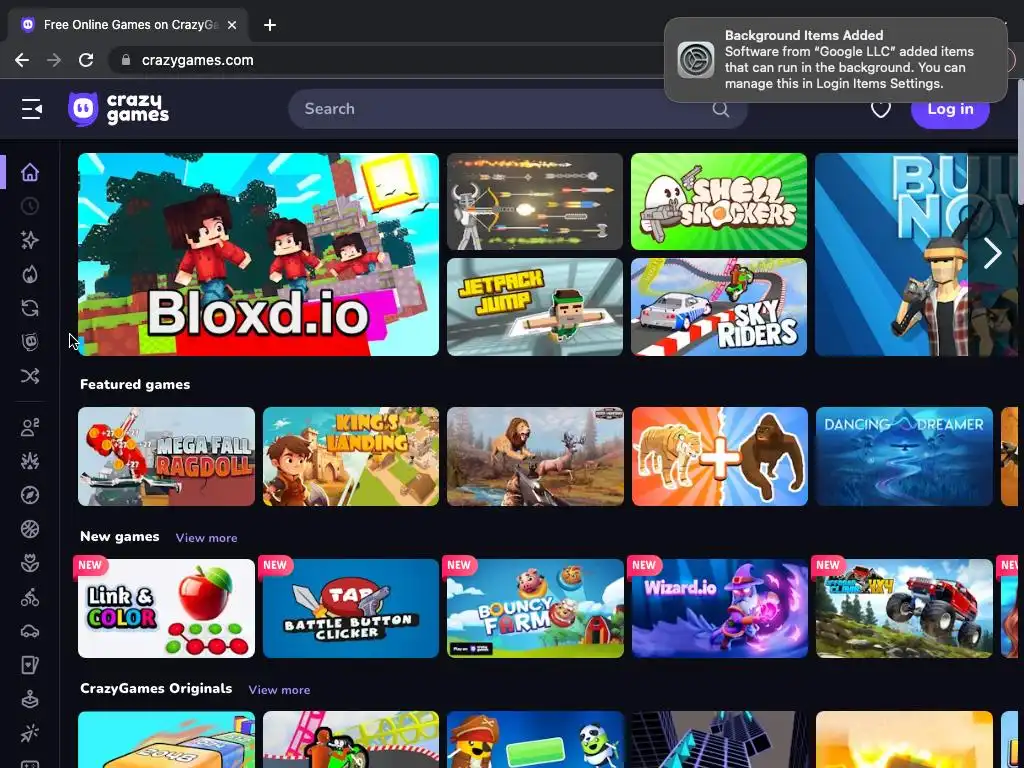Open the Sky Riders game thumbnail

(x=719, y=307)
